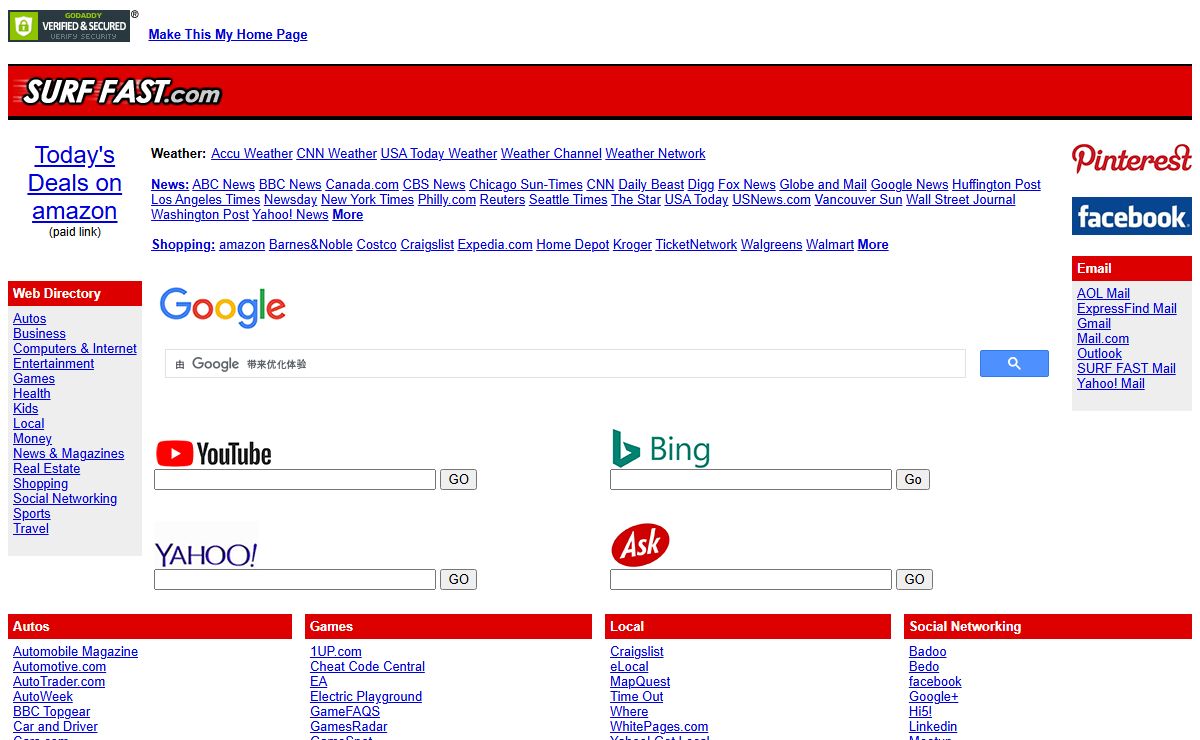Open Barnes&Noble shopping link
Viewport: 1200px width, 740px height.
311,245
